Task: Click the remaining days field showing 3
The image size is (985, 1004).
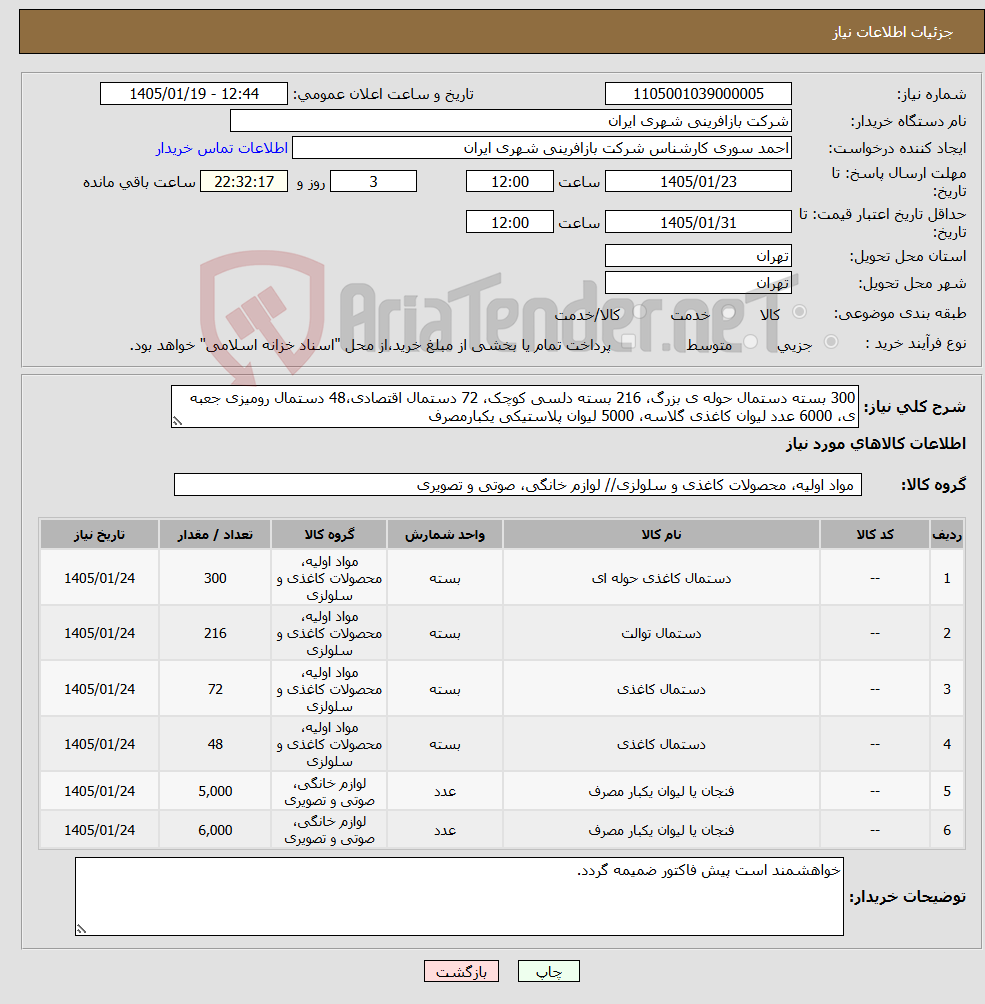Action: pos(373,181)
